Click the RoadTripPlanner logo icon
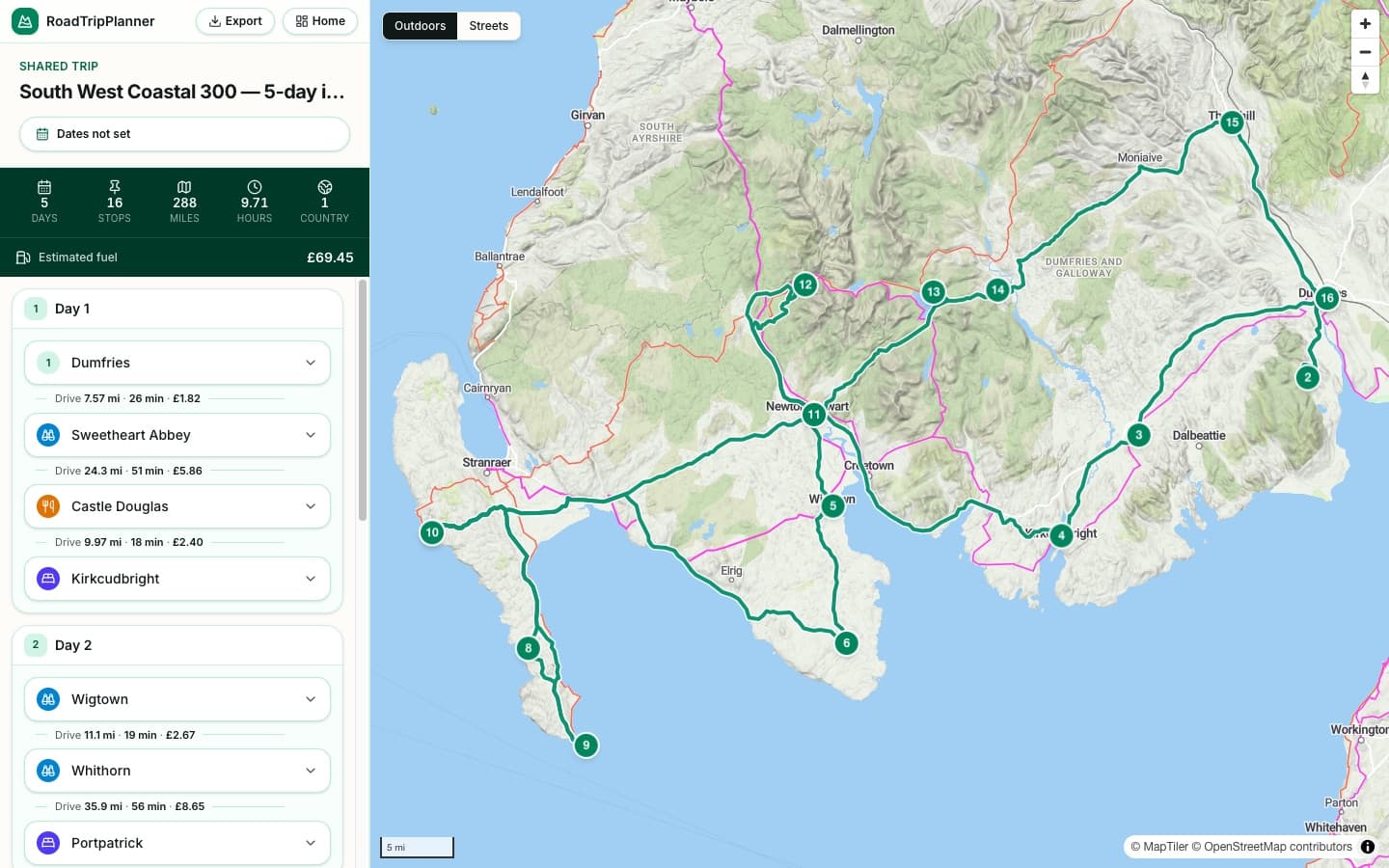 [x=25, y=21]
